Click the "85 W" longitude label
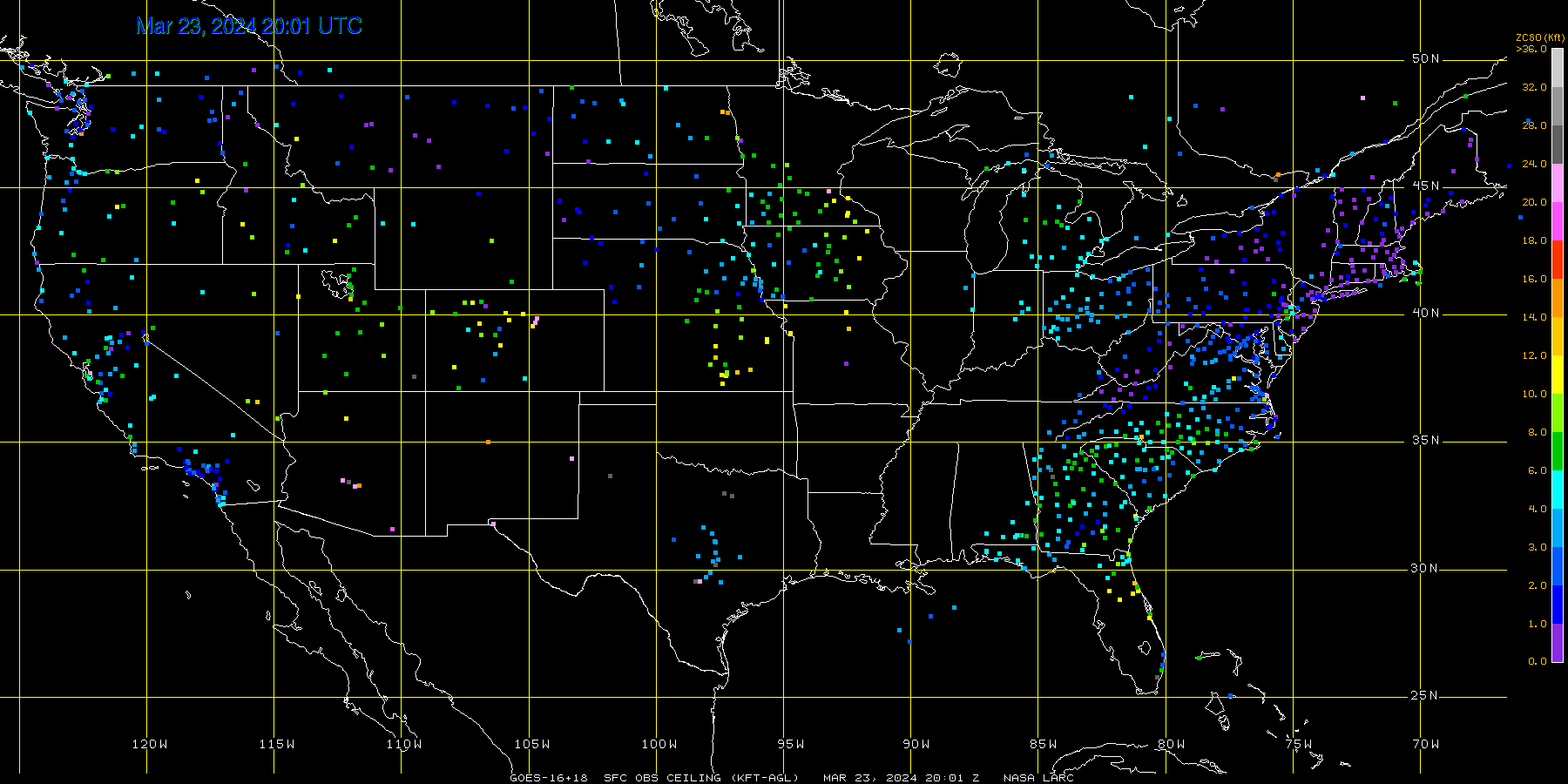This screenshot has width=1568, height=784. pos(1044,744)
